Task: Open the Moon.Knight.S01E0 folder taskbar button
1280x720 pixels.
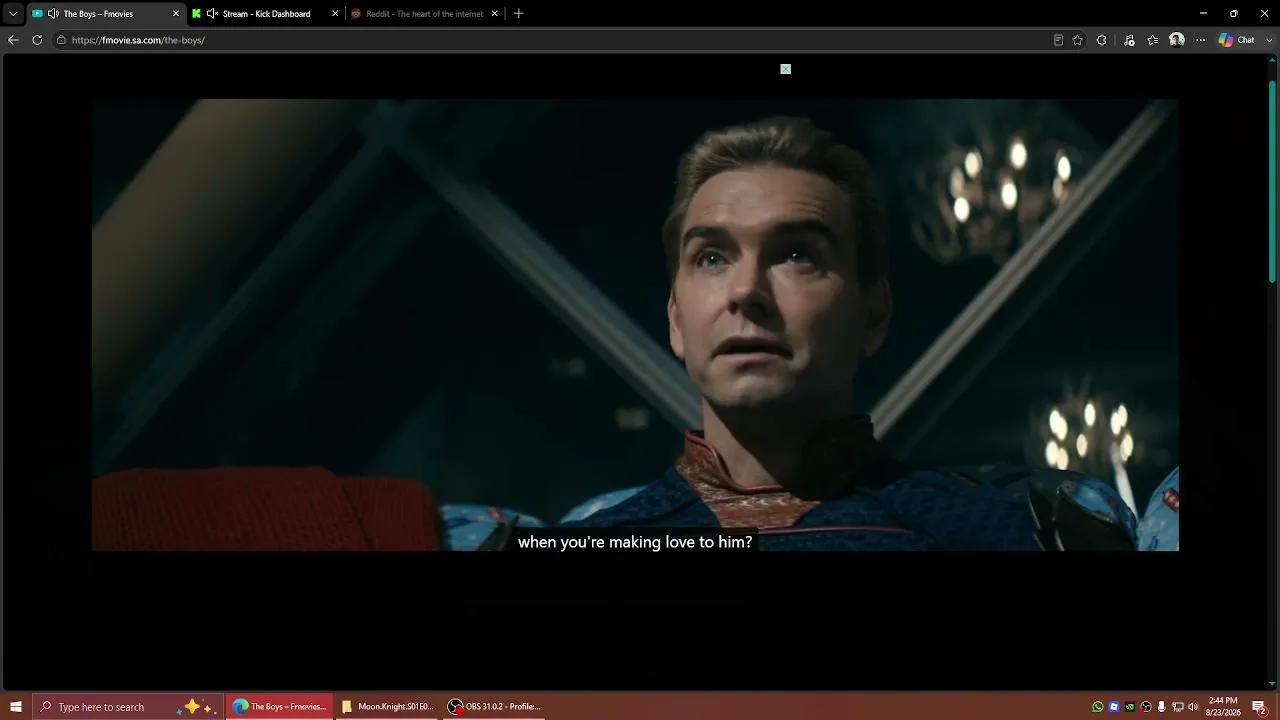Action: [387, 707]
